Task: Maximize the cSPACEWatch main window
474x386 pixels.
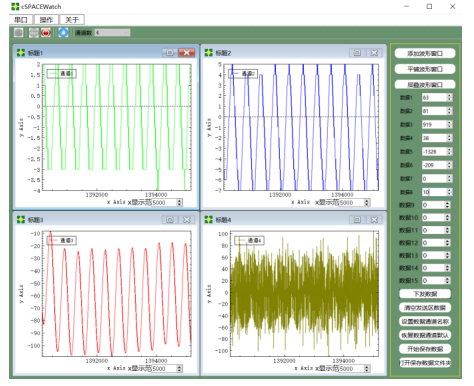Action: click(x=429, y=6)
